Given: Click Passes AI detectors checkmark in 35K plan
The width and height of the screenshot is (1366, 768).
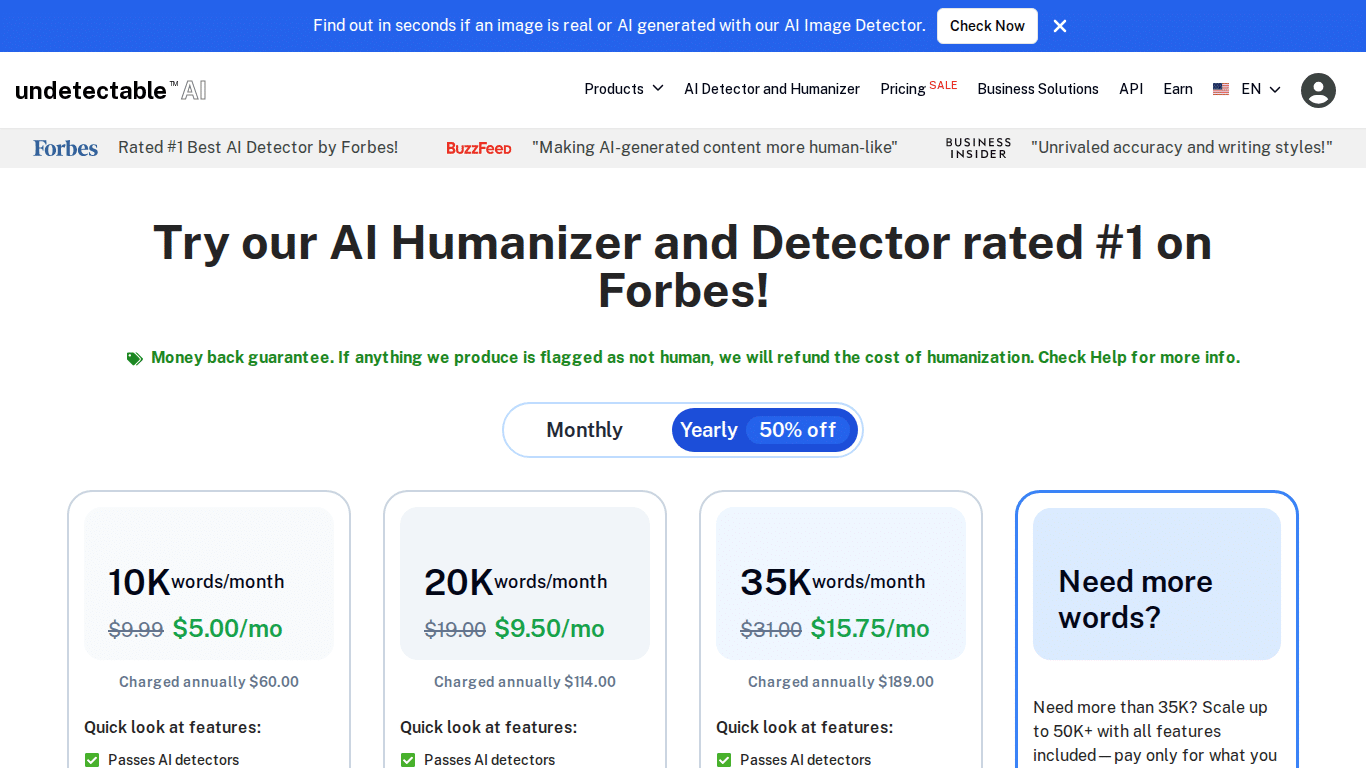Looking at the screenshot, I should 724,760.
